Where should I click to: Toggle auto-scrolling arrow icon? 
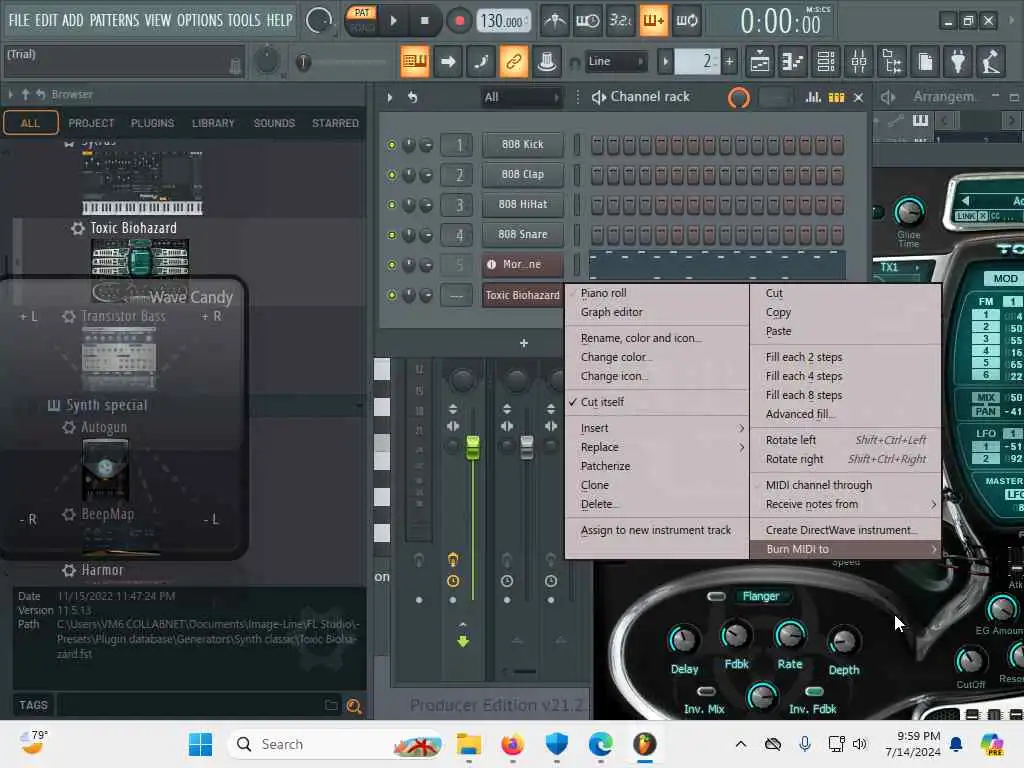point(448,62)
